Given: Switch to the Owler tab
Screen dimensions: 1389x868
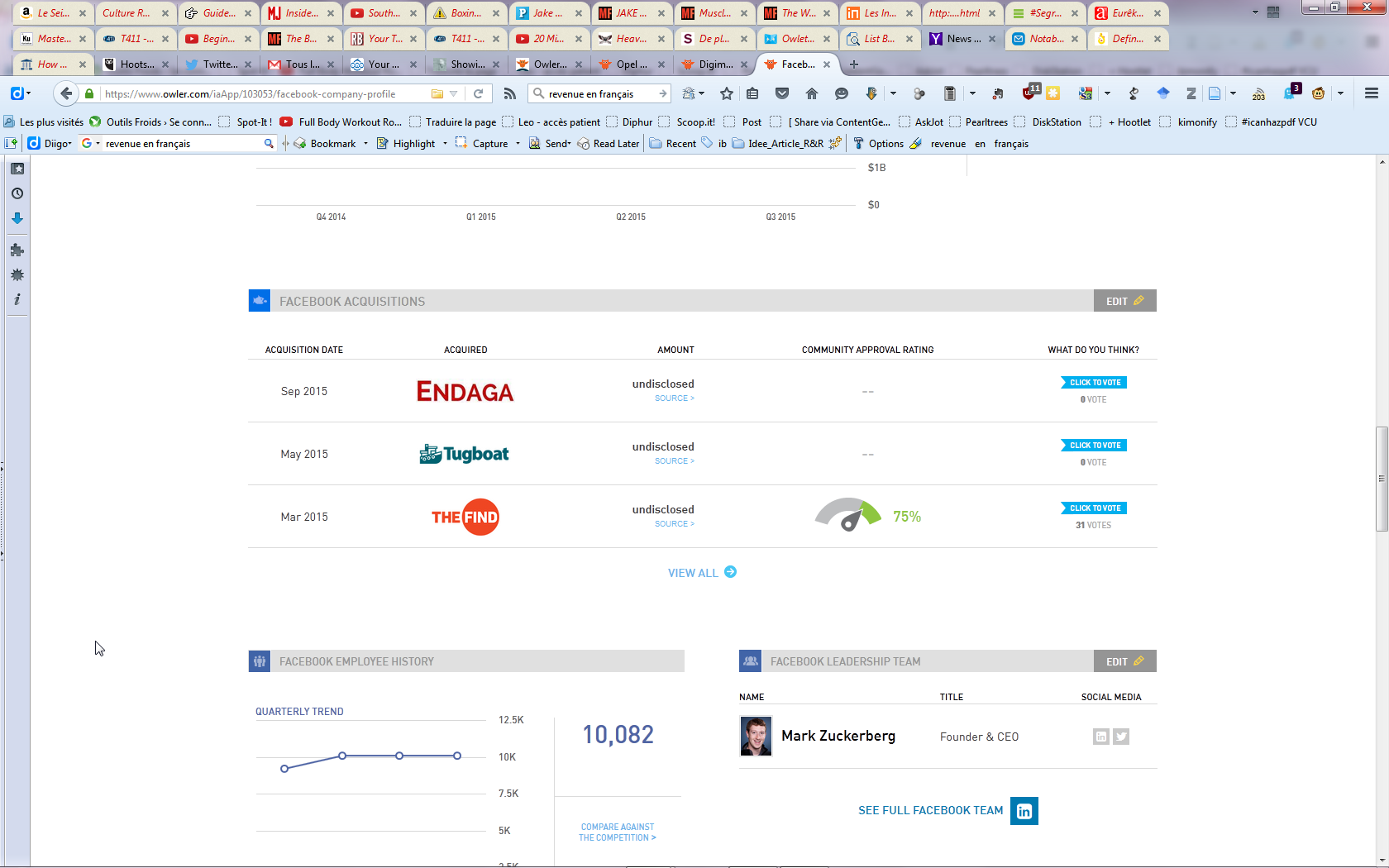Looking at the screenshot, I should click(549, 64).
